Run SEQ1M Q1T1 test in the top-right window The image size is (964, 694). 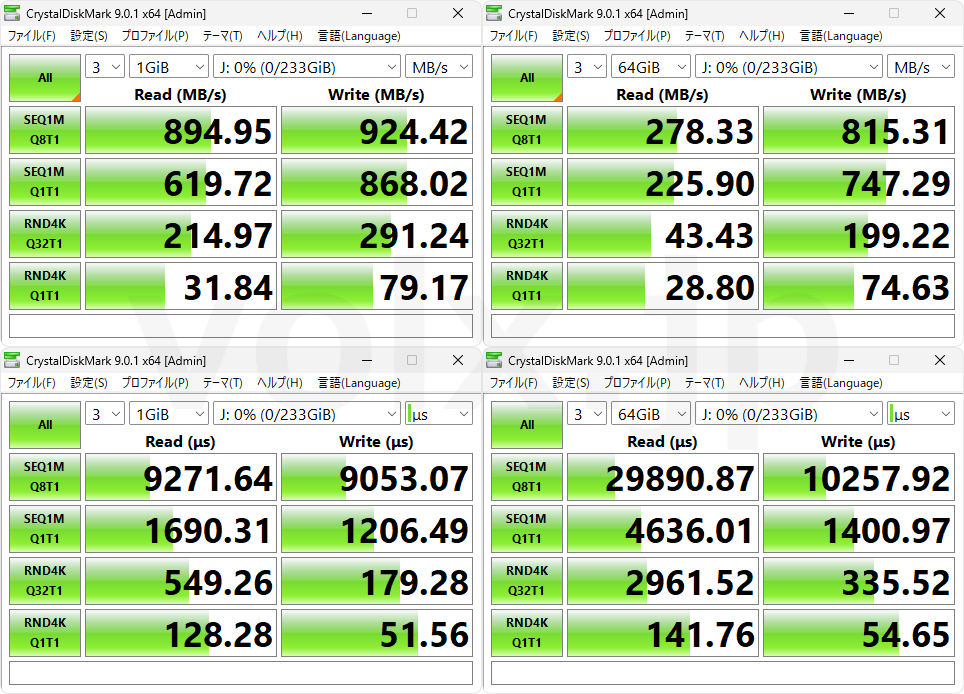(527, 182)
